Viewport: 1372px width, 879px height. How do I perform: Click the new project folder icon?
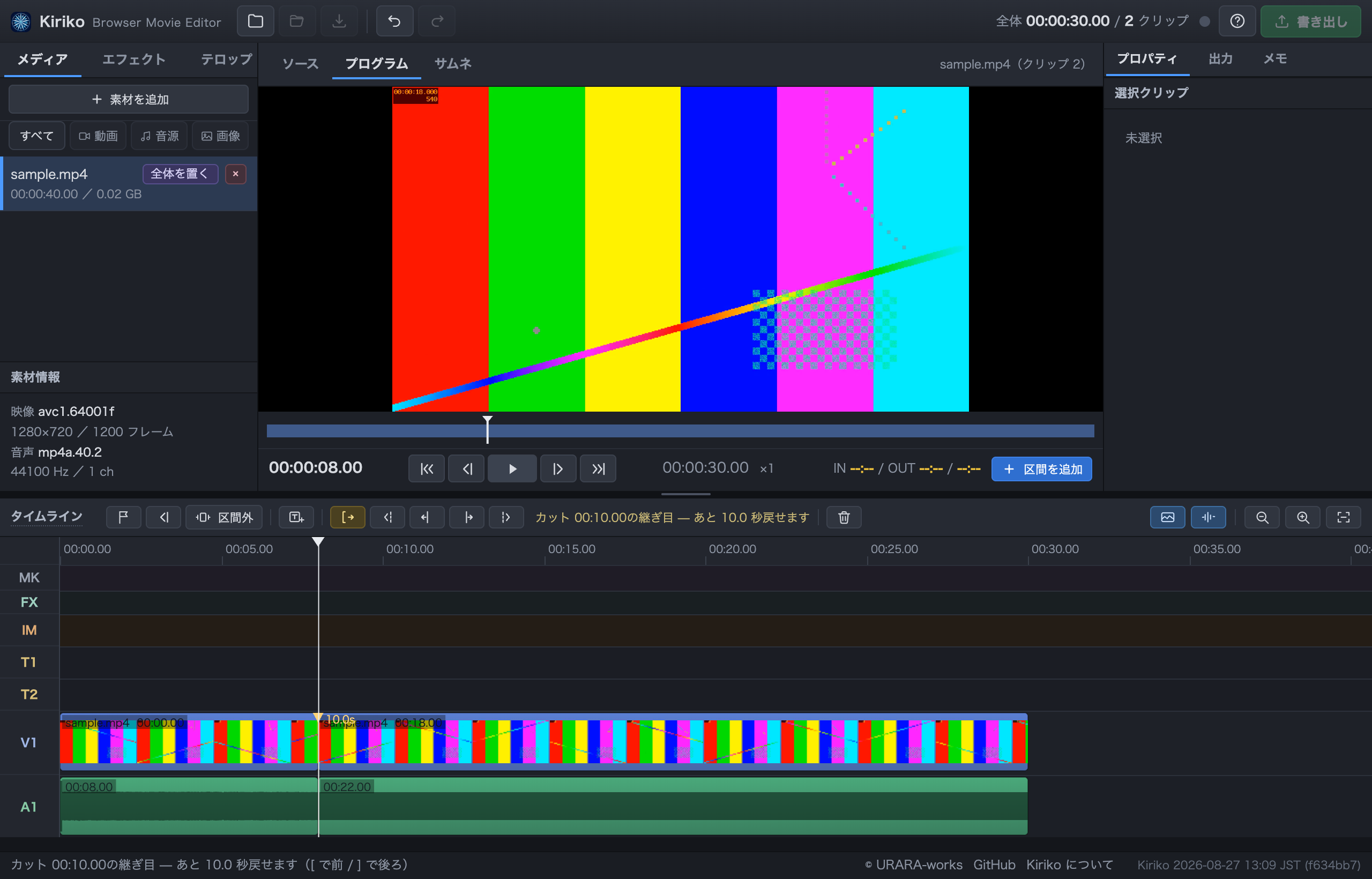(255, 21)
